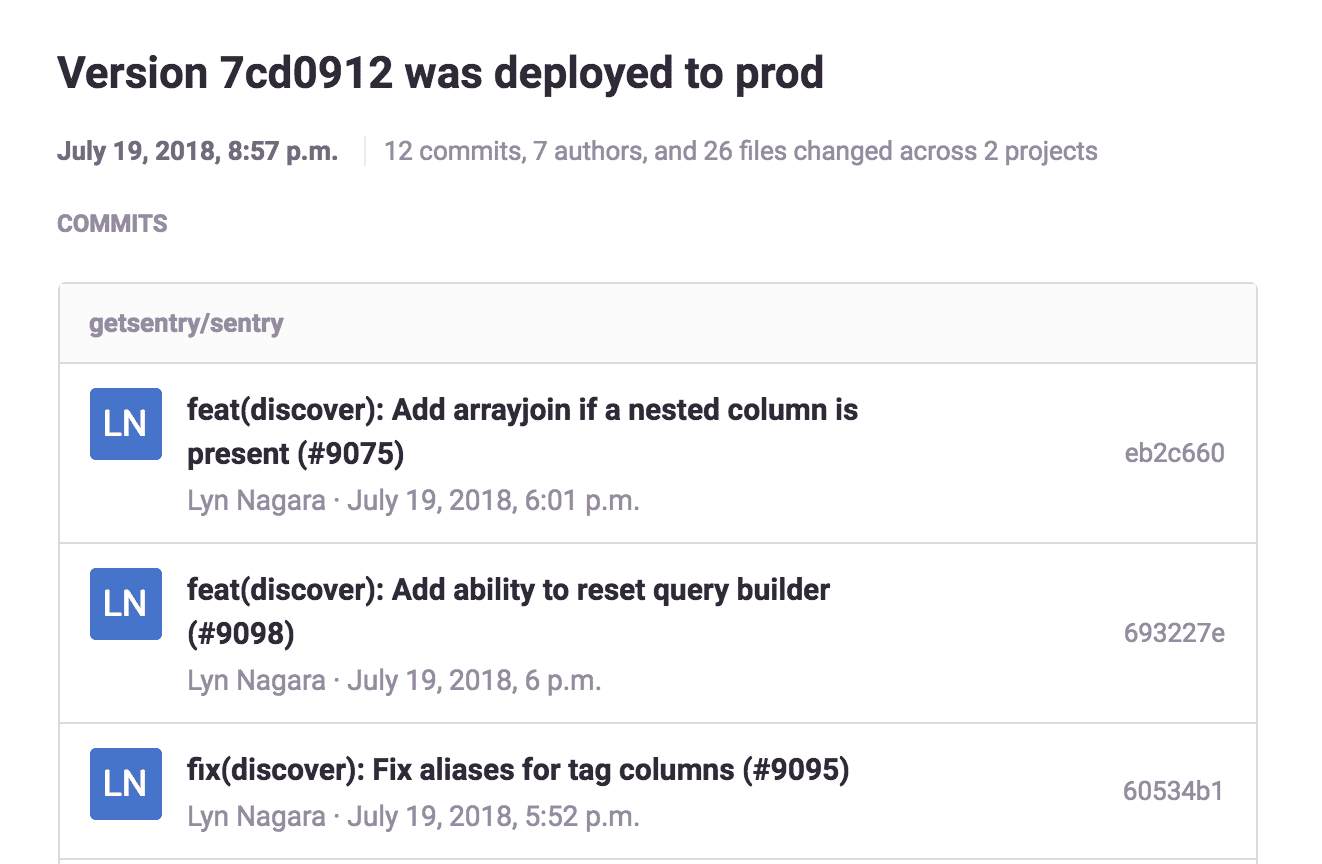Click Lyn Nagara beneath the tag columns fix
This screenshot has height=864, width=1322.
click(x=255, y=816)
